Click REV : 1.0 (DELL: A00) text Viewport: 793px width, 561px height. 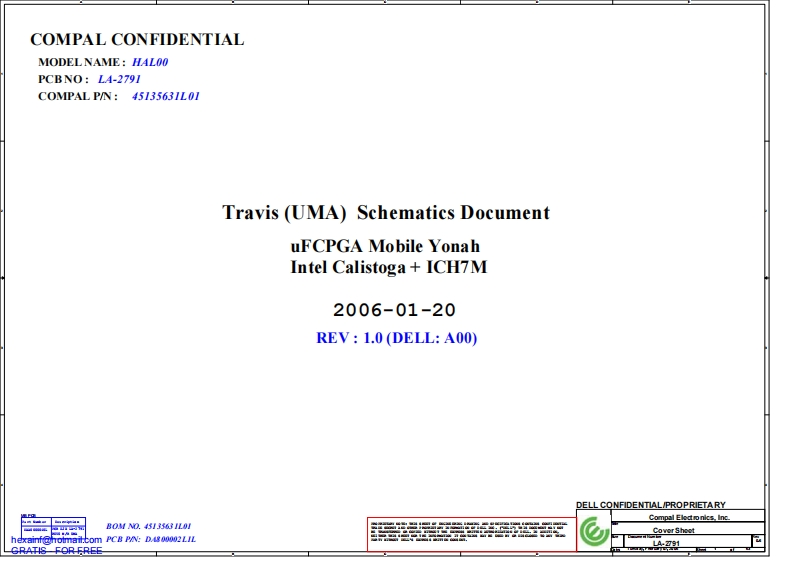pyautogui.click(x=396, y=338)
